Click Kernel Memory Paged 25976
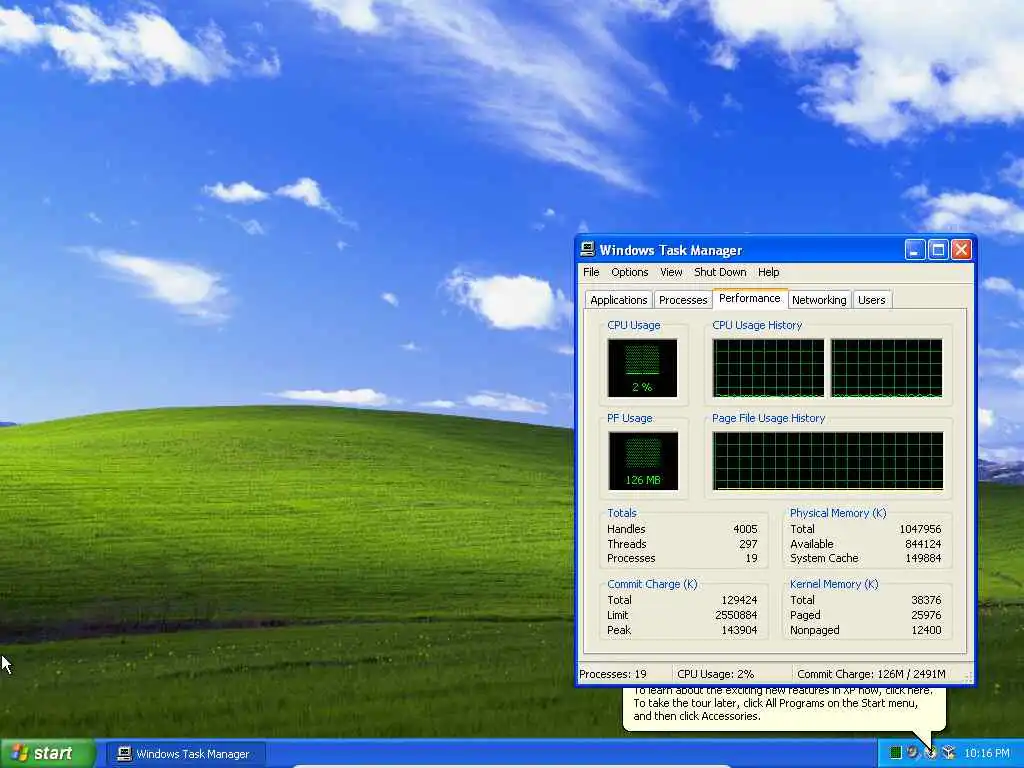The image size is (1024, 768). (x=926, y=615)
